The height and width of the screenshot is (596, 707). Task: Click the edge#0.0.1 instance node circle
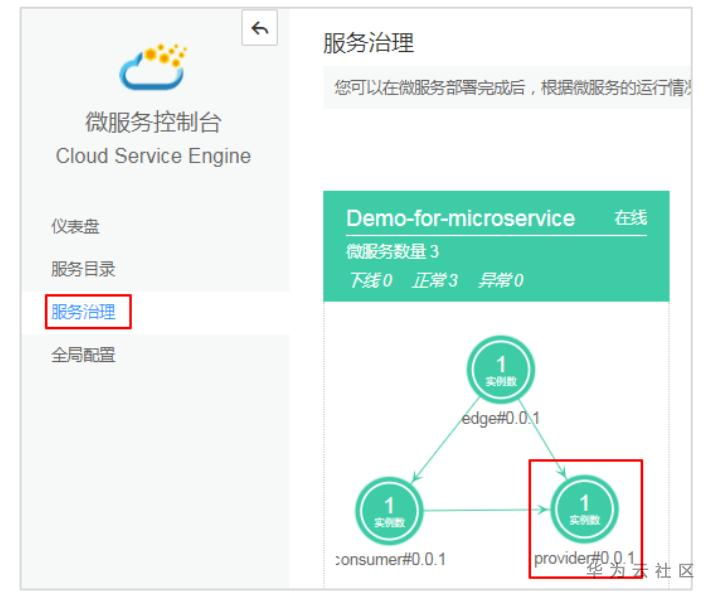click(500, 369)
